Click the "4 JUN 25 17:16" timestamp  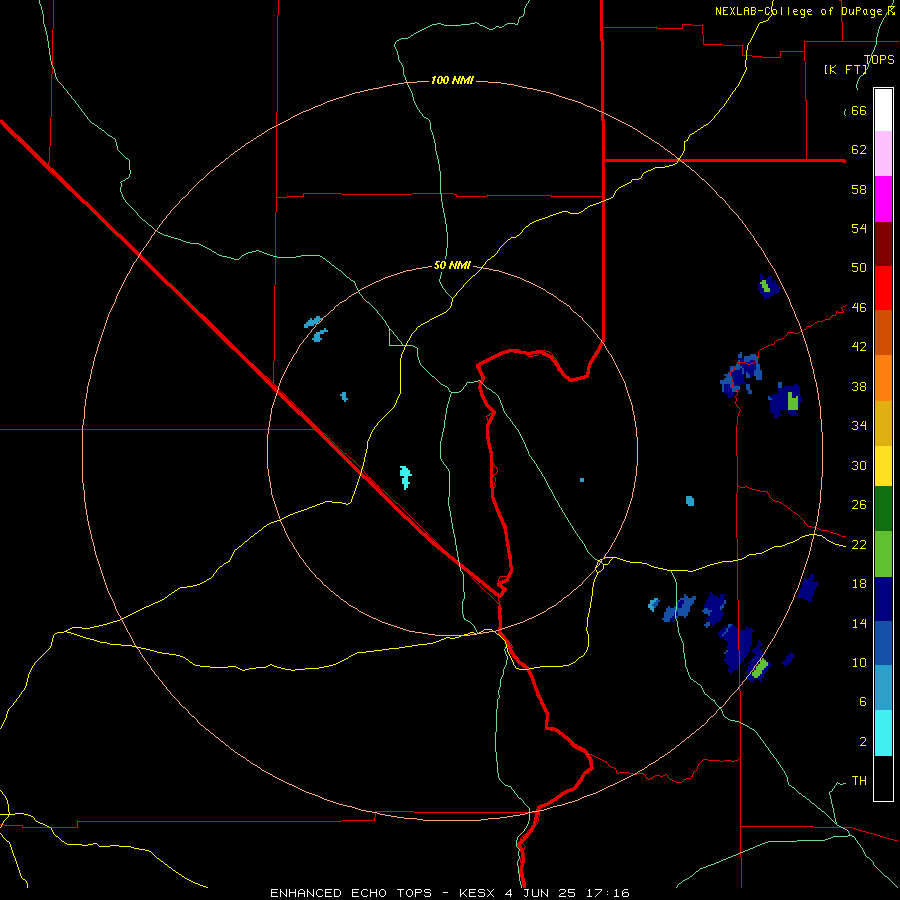coord(567,893)
